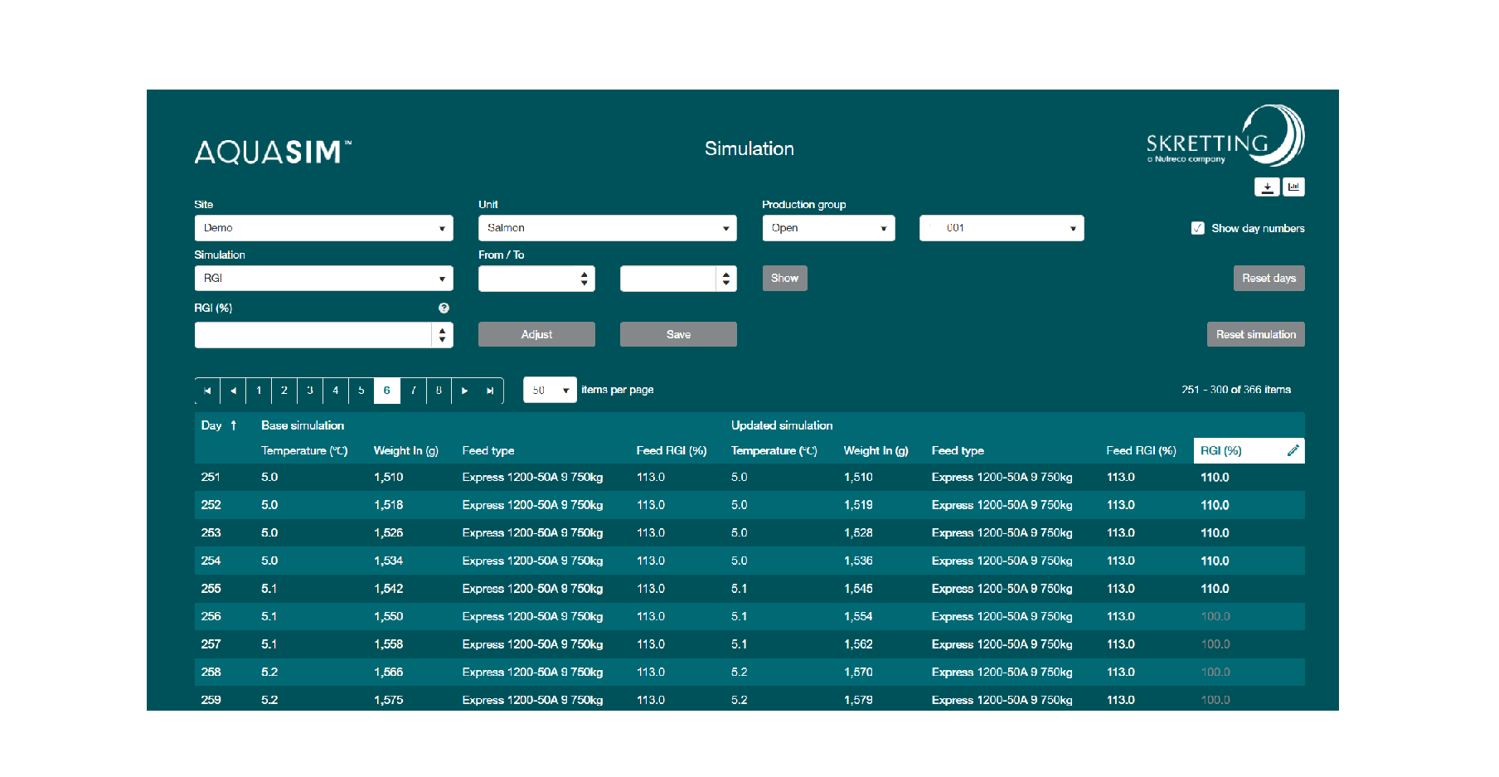Jump to the last page of results
Viewport: 1499px width, 777px height.
point(490,390)
